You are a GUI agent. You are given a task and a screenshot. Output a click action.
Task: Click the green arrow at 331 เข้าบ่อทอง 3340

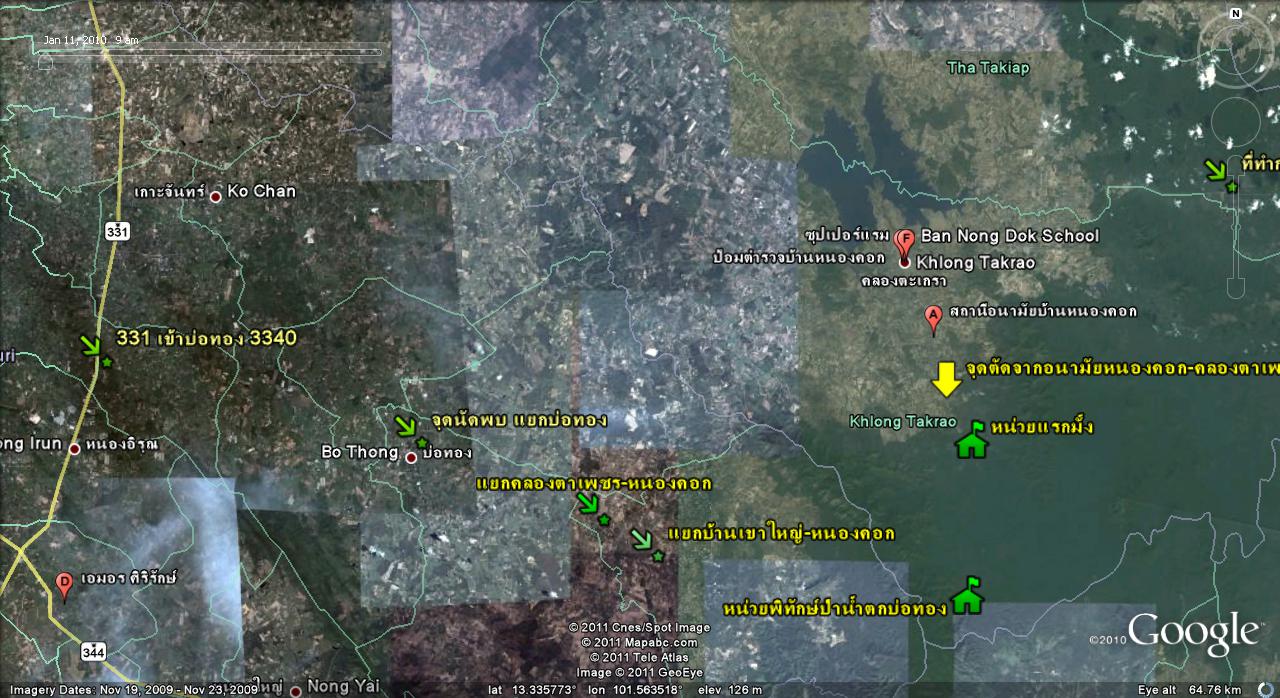click(x=92, y=347)
